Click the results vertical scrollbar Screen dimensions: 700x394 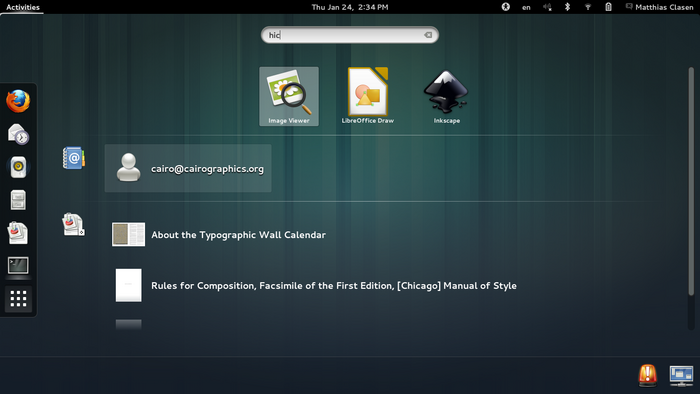[x=691, y=181]
